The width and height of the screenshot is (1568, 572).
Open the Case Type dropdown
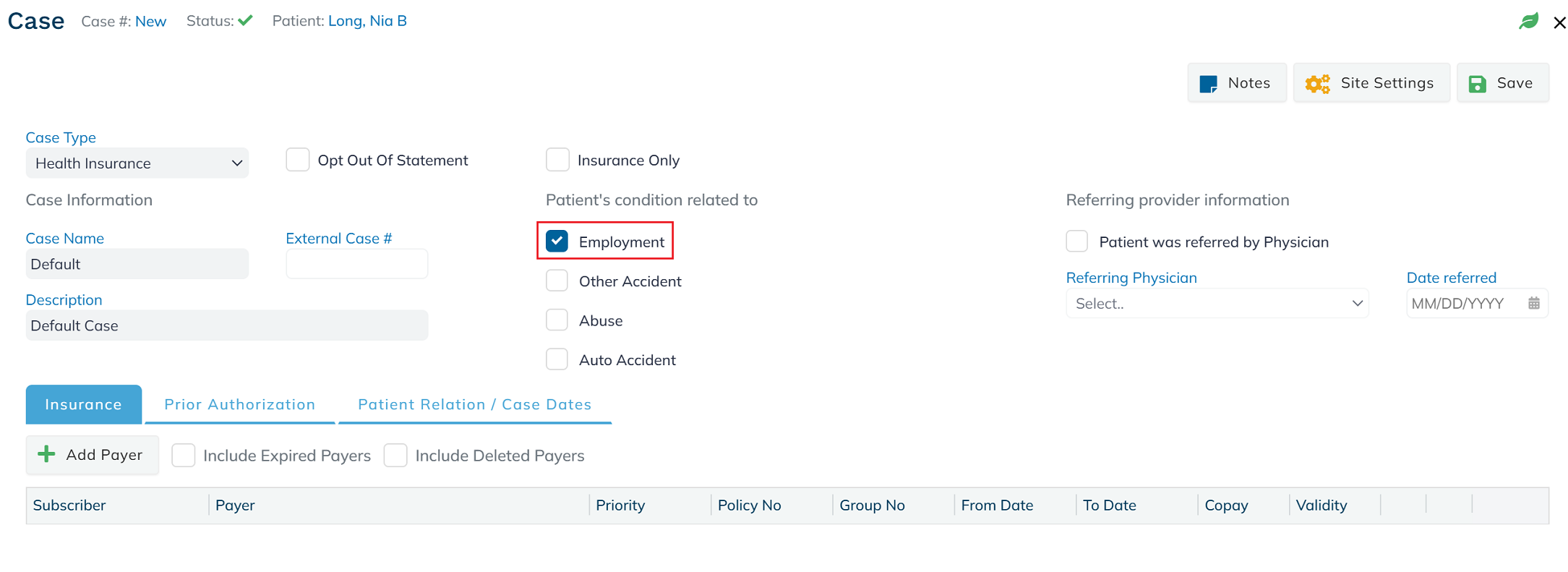click(137, 163)
